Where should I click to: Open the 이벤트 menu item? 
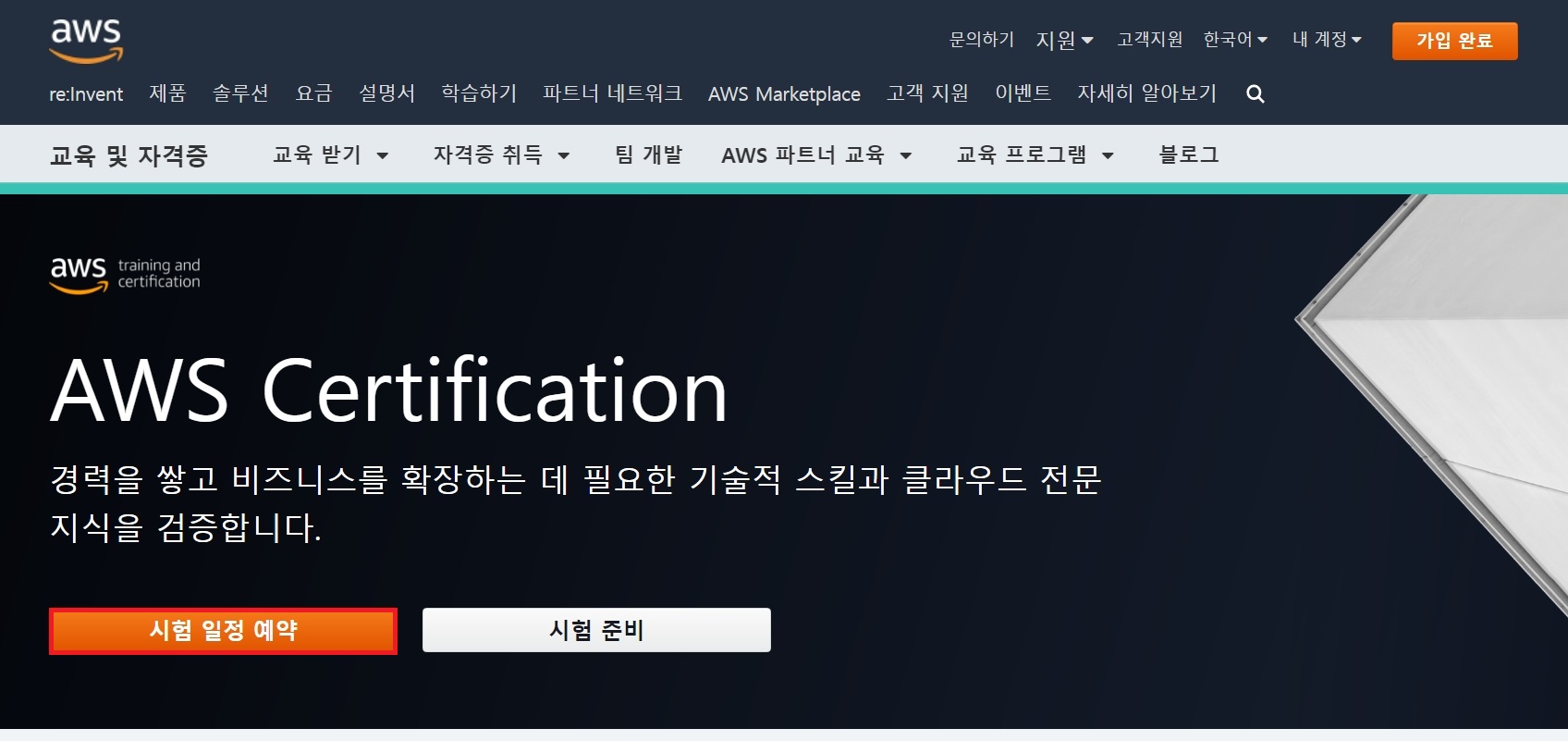[1023, 93]
